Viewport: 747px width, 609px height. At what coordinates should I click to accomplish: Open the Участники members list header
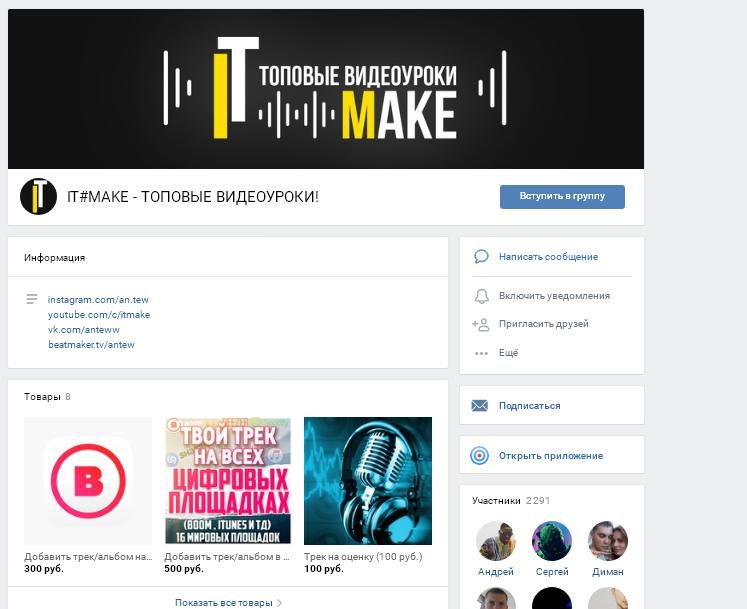[x=496, y=500]
